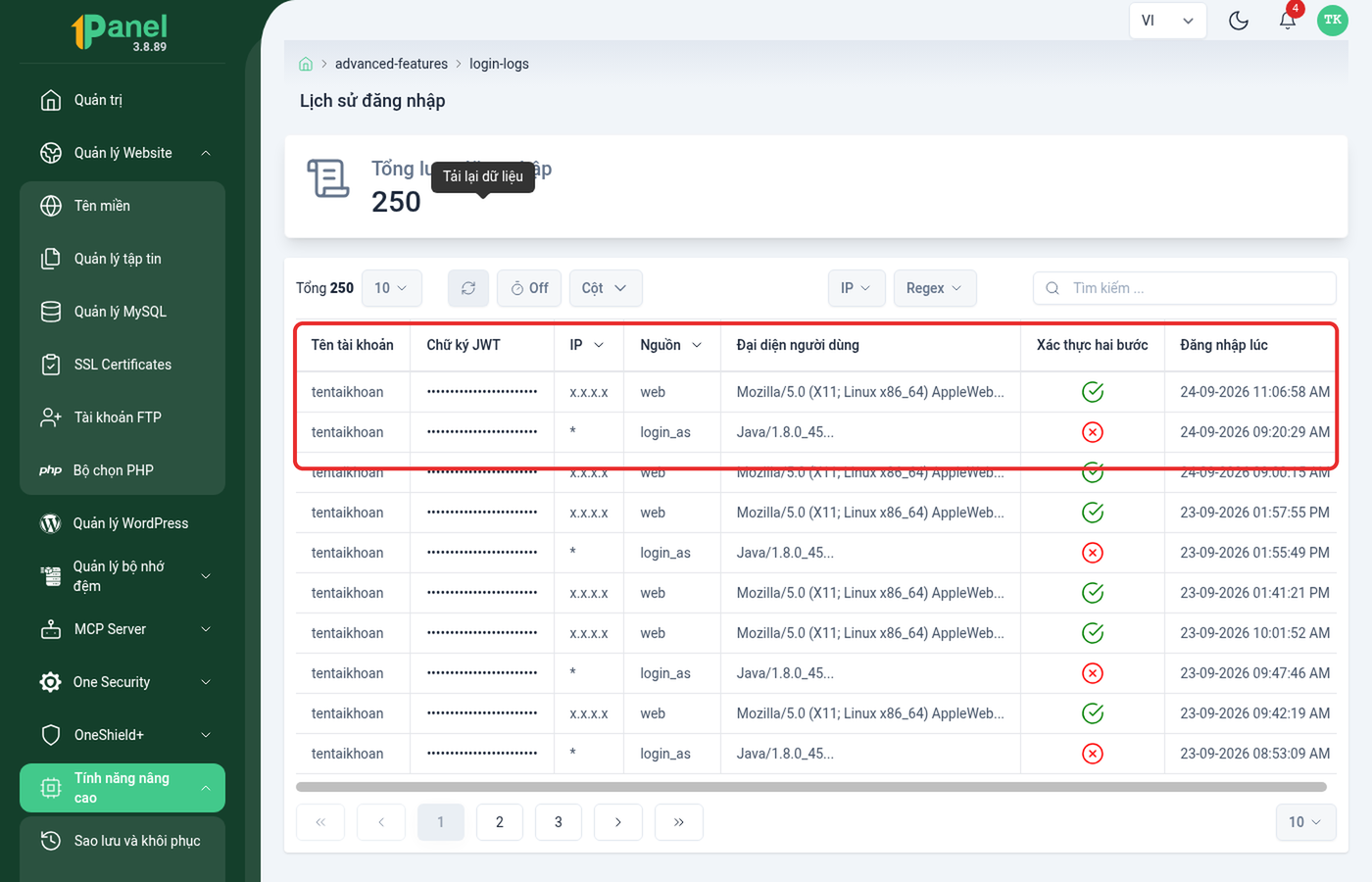Click the two-factor check for 01:57:55 PM
The width and height of the screenshot is (1372, 882).
[1093, 513]
